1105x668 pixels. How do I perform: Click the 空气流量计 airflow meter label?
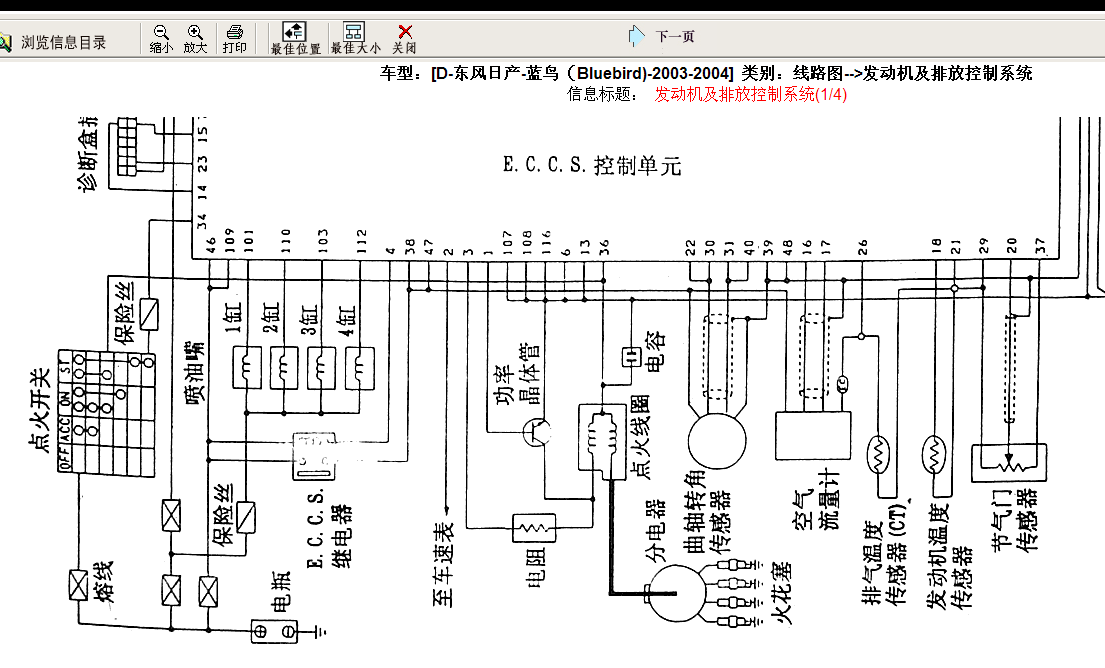[817, 501]
